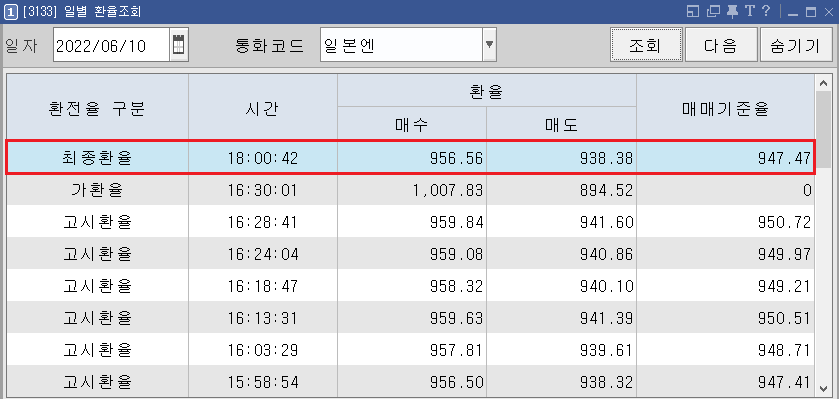Click the 941.60 sell rate cell
839x399 pixels.
(561, 221)
